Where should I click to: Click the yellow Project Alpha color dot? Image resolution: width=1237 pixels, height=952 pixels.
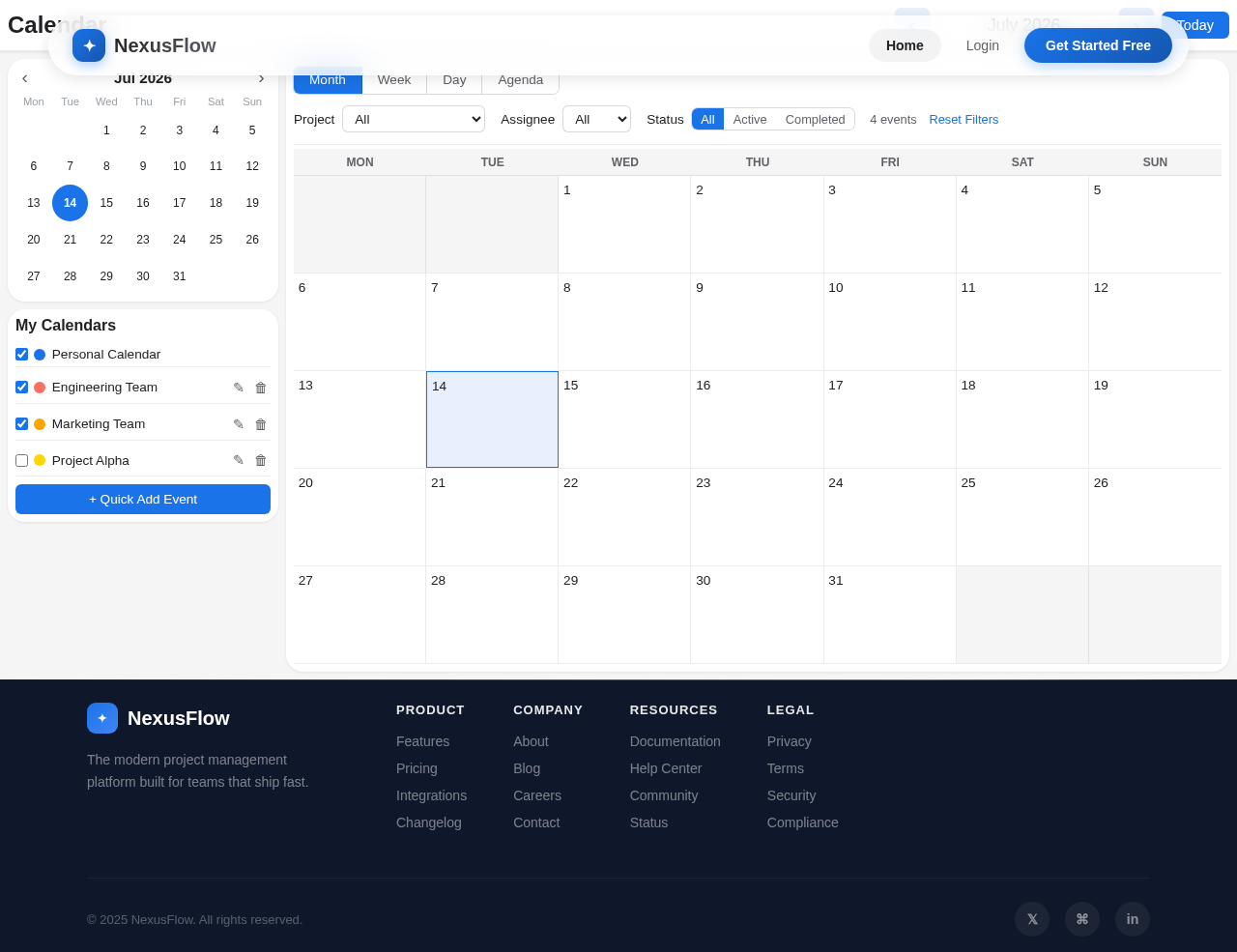(x=40, y=460)
